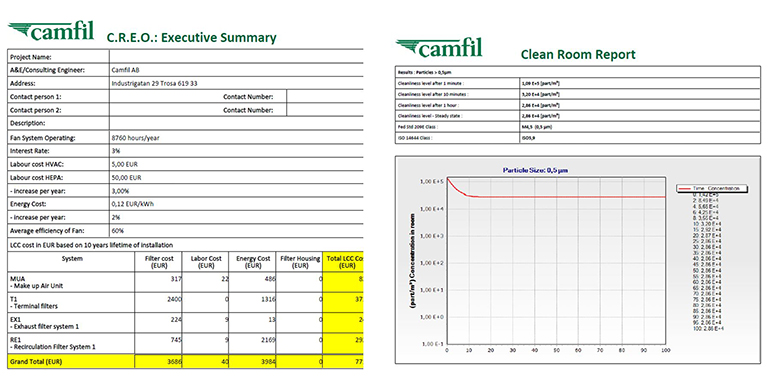Click 'Cleanliness level after 10 minutes' label
Image resolution: width=770 pixels, height=376 pixels.
click(432, 94)
